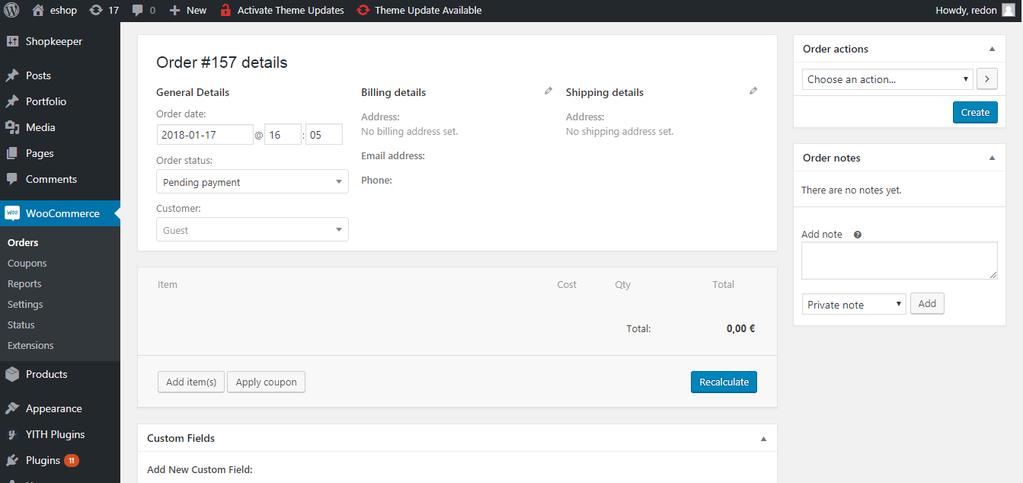Click the plus New icon in admin bar
The height and width of the screenshot is (483, 1023).
tap(174, 10)
